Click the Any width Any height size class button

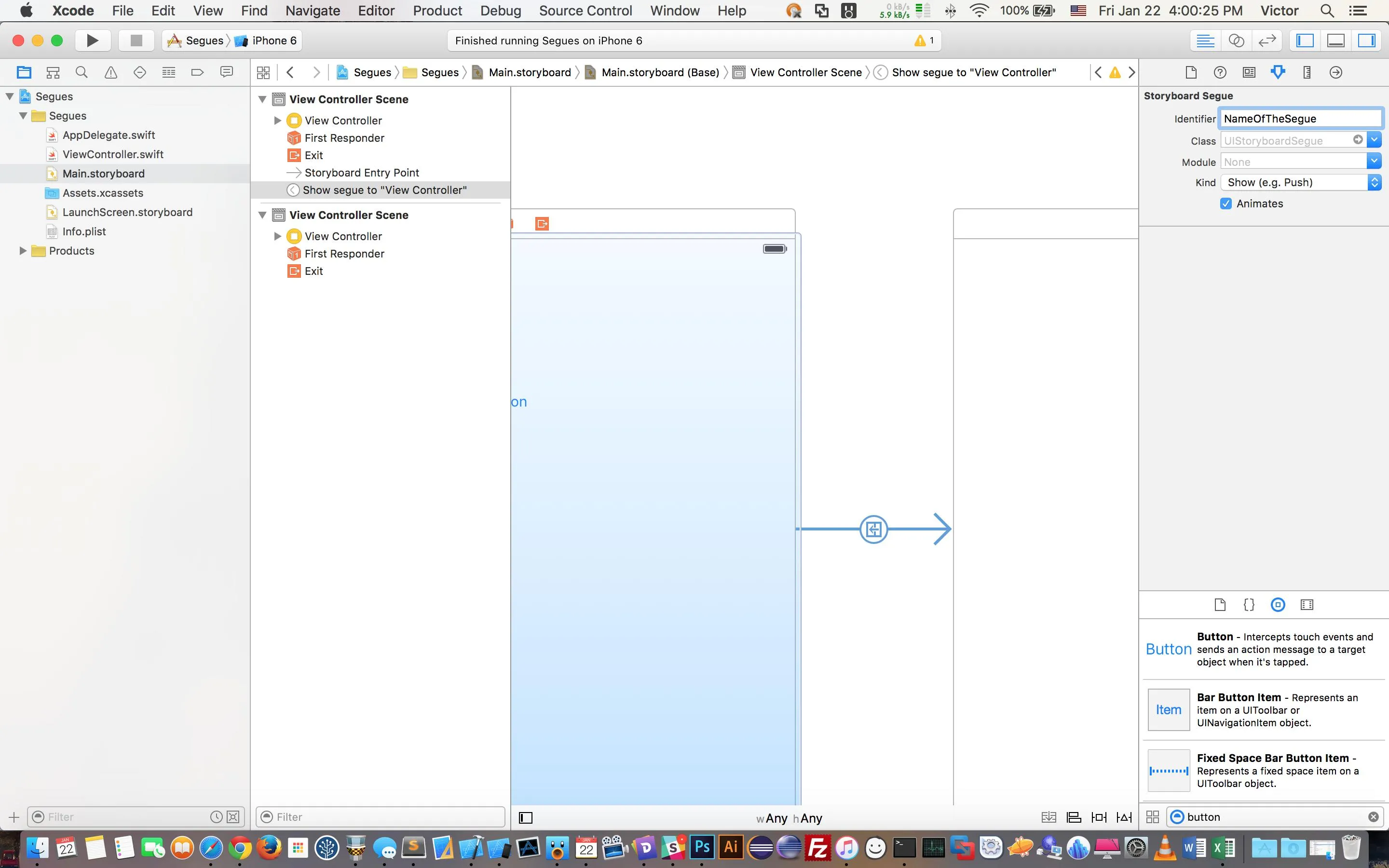tap(789, 818)
